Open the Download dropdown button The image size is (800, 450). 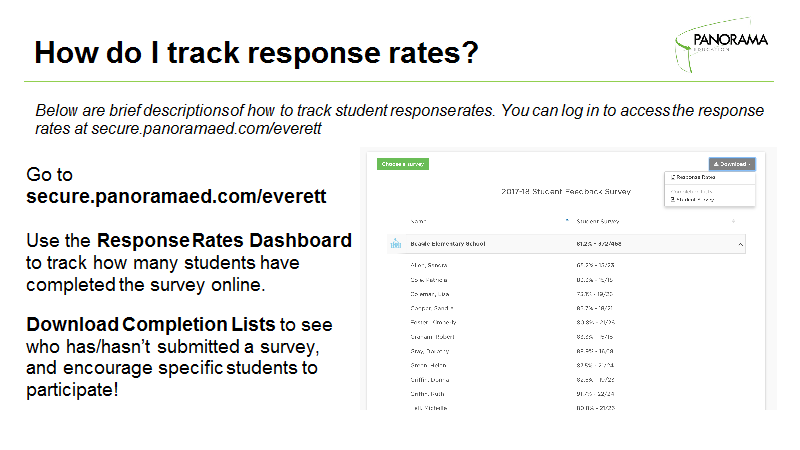click(732, 164)
